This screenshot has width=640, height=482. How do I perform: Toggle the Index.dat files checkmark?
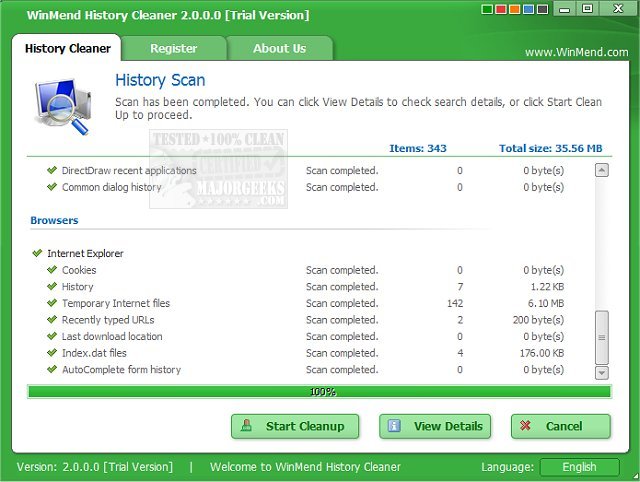(x=52, y=353)
